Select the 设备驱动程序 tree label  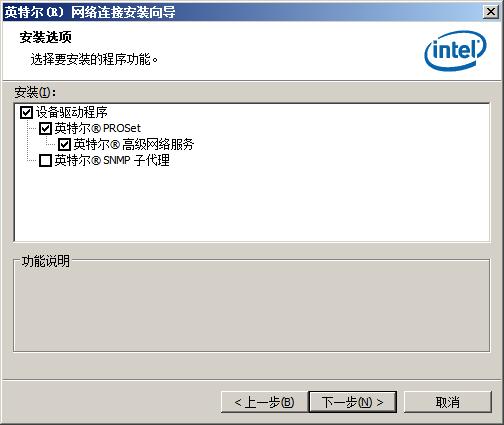pos(72,112)
